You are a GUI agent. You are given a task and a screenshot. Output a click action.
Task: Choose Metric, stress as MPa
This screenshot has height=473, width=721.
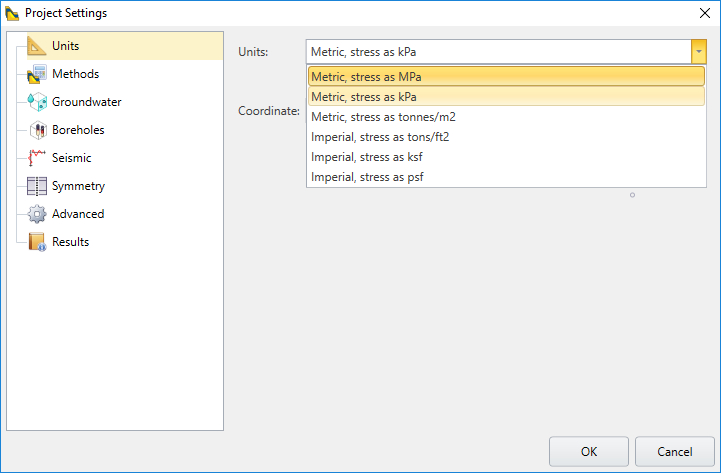[506, 76]
